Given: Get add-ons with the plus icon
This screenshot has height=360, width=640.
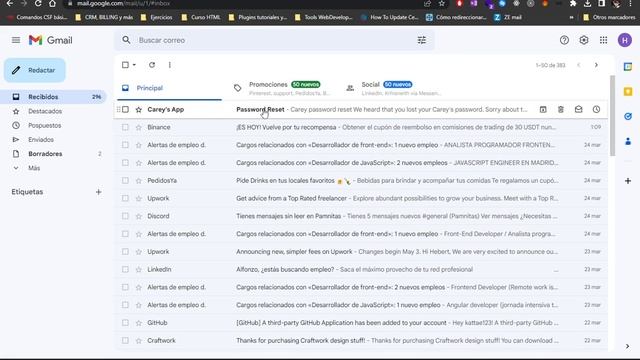Looking at the screenshot, I should click(628, 181).
